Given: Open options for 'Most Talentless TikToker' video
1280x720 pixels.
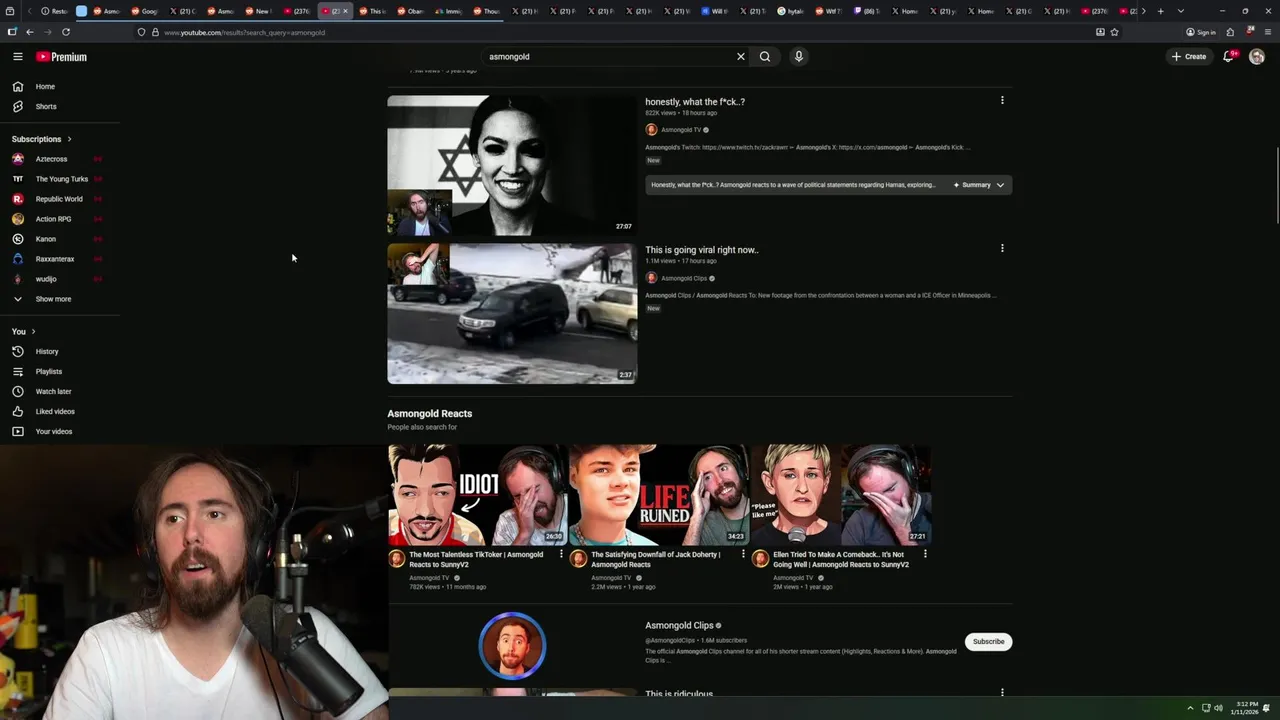Looking at the screenshot, I should [561, 554].
